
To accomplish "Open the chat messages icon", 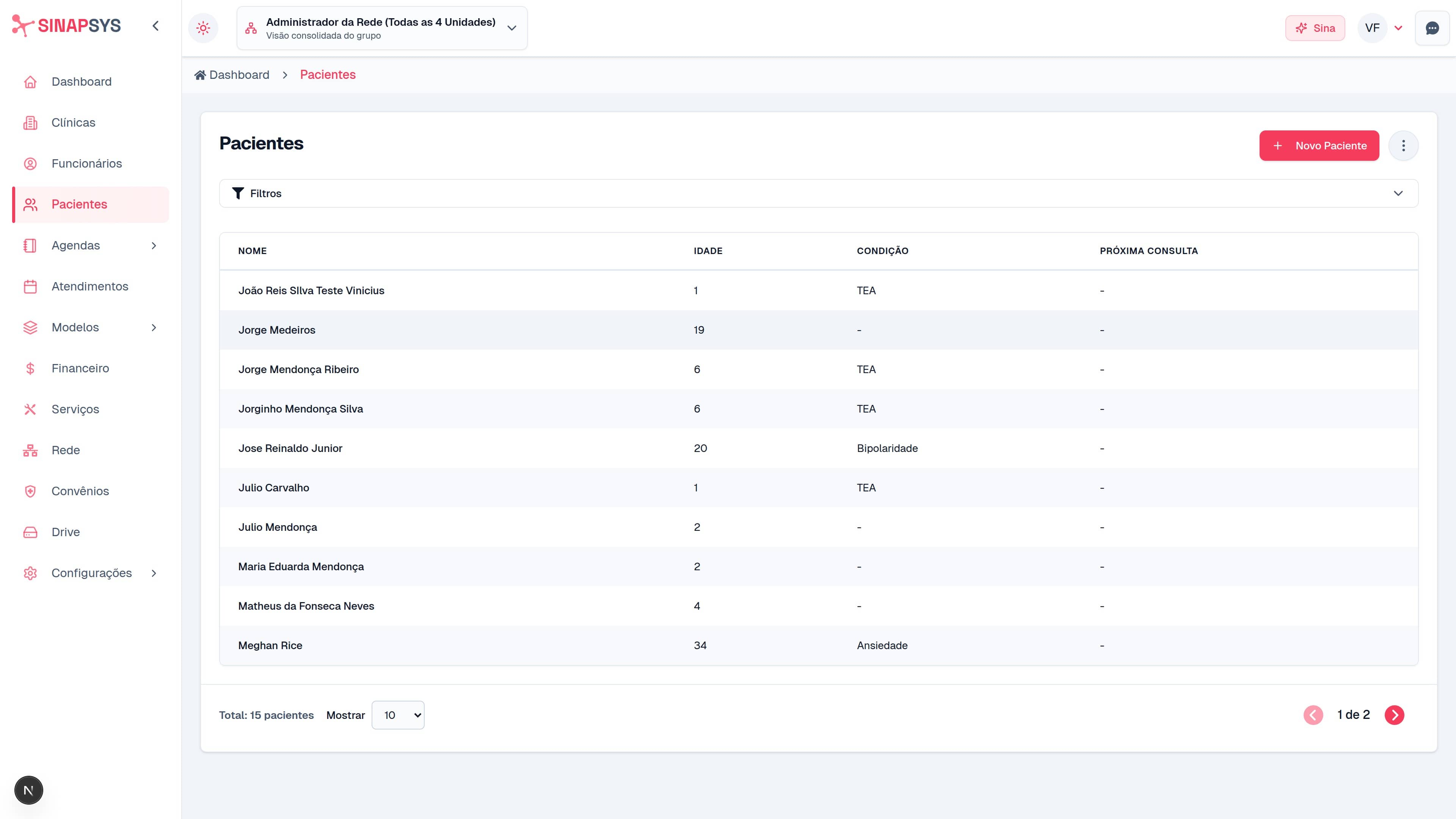I will click(1432, 28).
